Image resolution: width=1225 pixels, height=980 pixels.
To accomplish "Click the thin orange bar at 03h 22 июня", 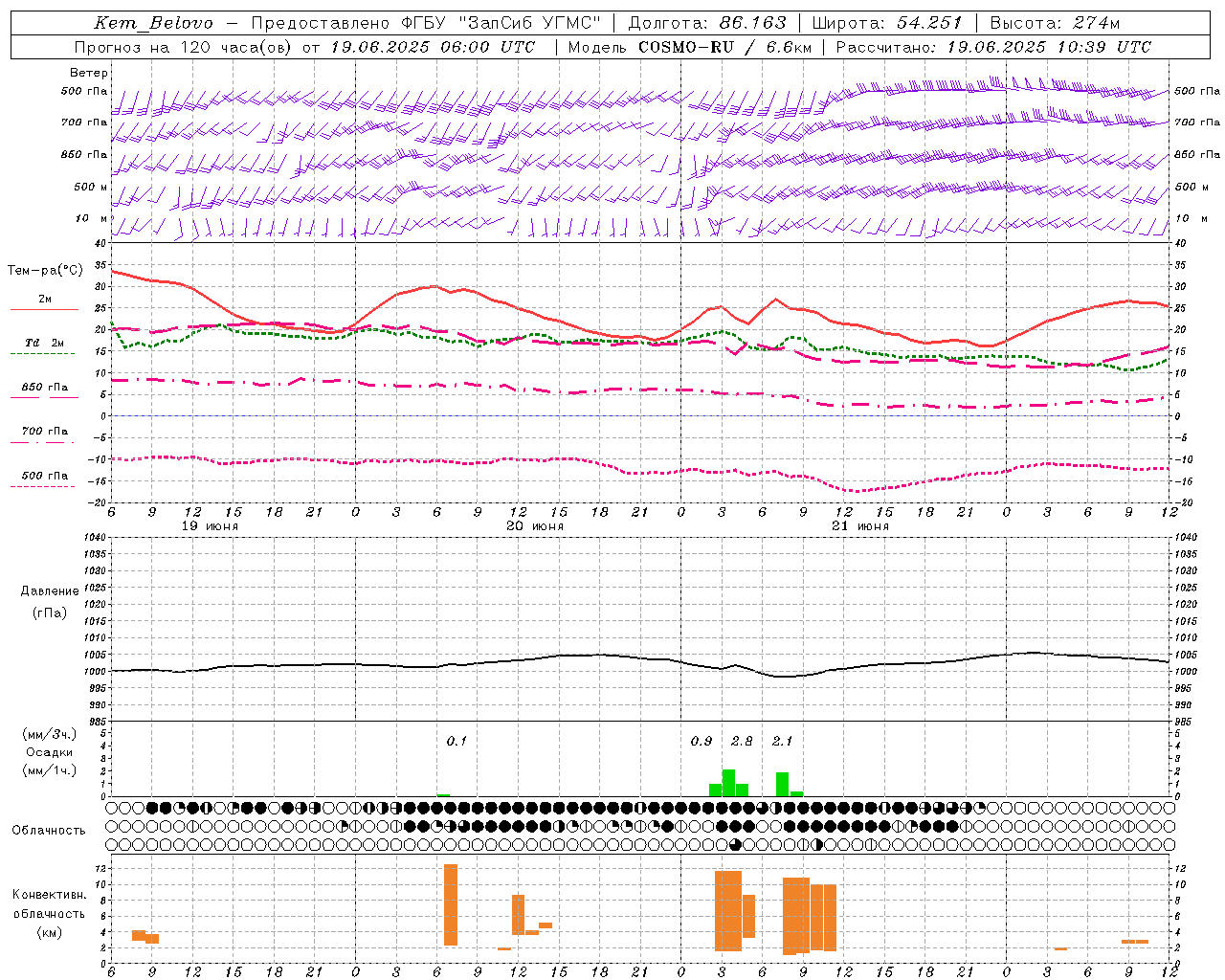I will click(1060, 948).
